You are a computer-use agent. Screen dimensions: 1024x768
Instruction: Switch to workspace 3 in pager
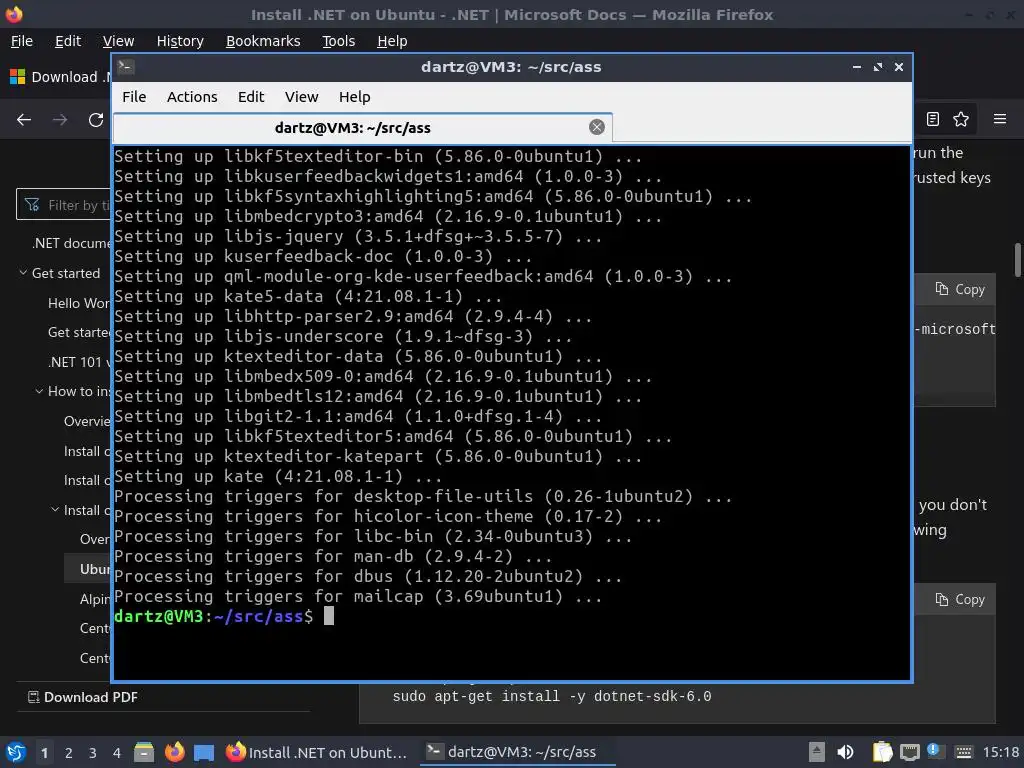click(x=93, y=753)
